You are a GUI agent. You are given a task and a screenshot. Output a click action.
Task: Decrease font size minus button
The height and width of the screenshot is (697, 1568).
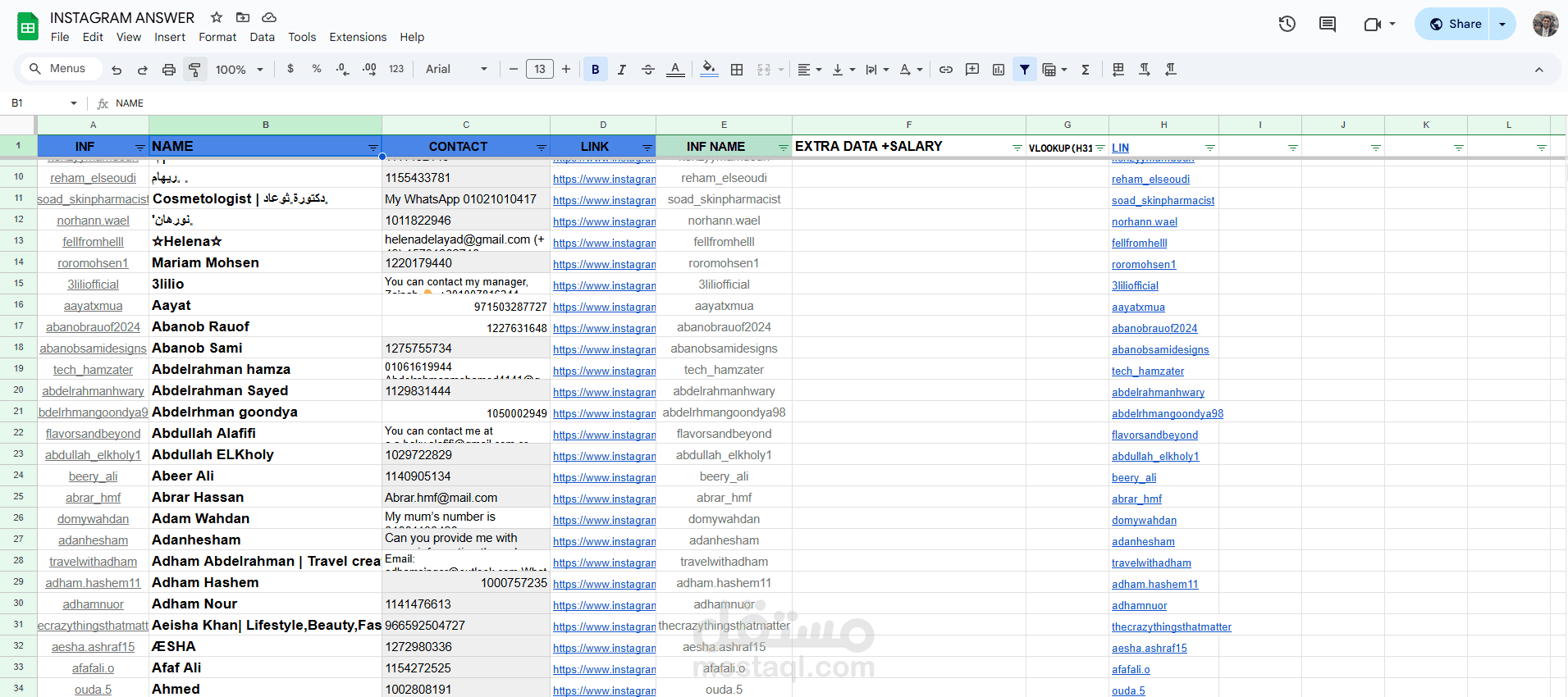click(x=514, y=70)
